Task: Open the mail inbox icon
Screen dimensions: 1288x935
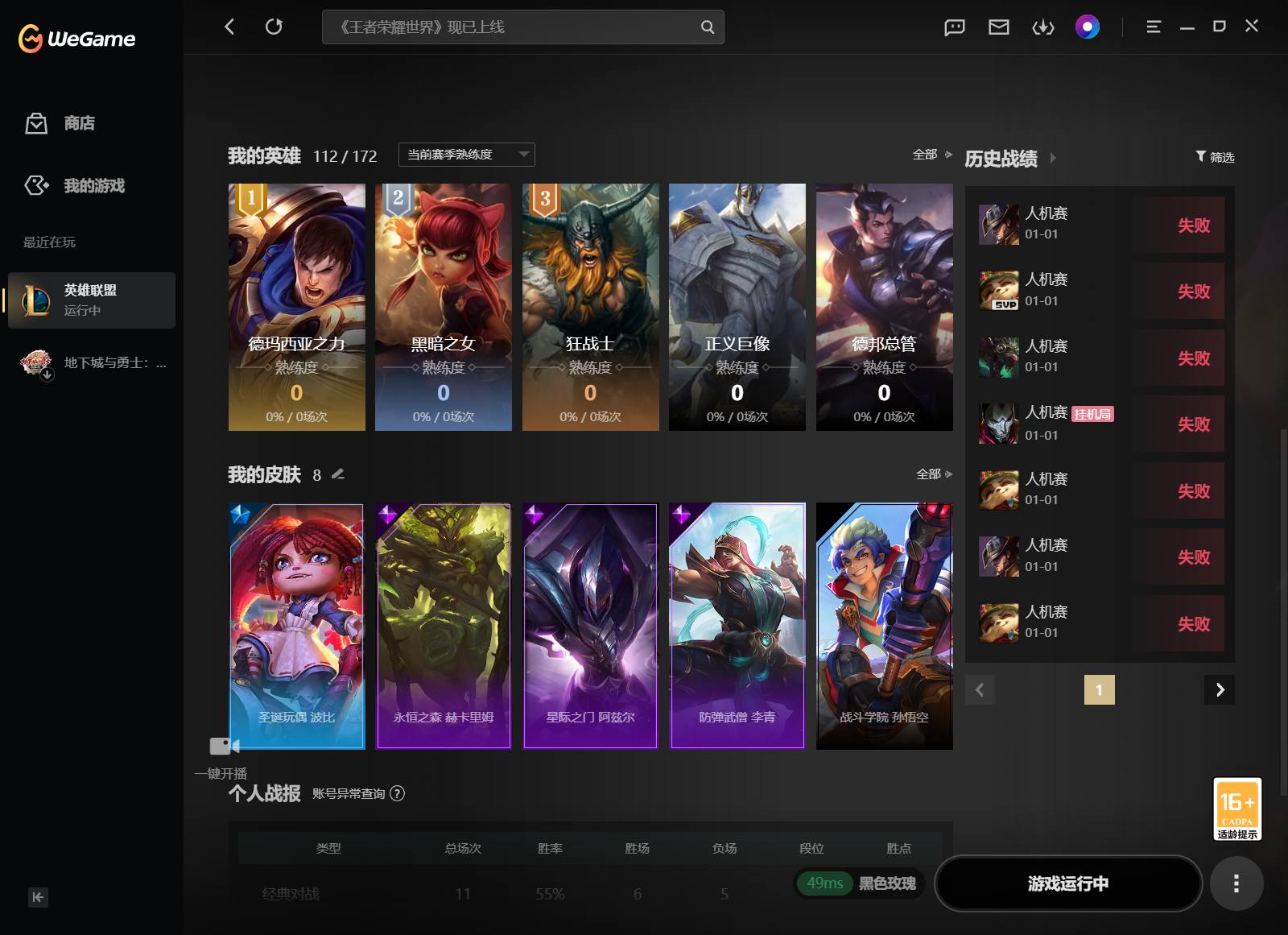Action: click(998, 27)
